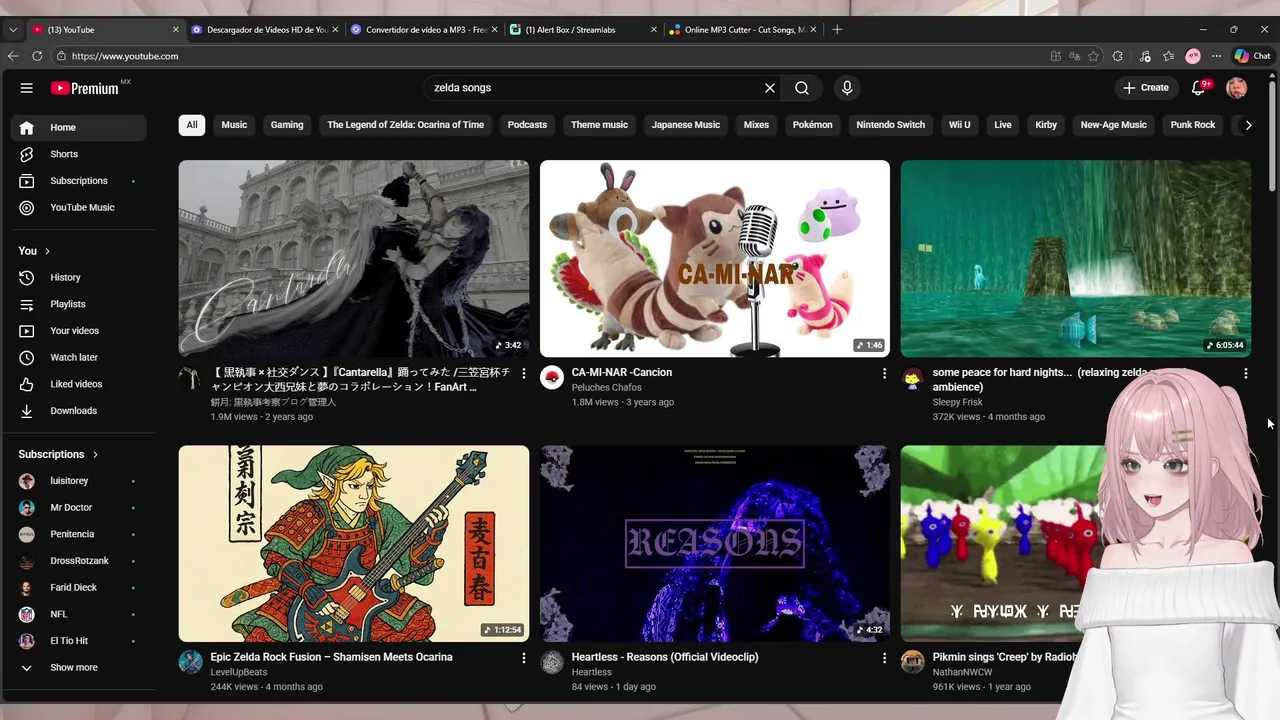Expand the You section chevron
The height and width of the screenshot is (720, 1280).
pyautogui.click(x=47, y=251)
